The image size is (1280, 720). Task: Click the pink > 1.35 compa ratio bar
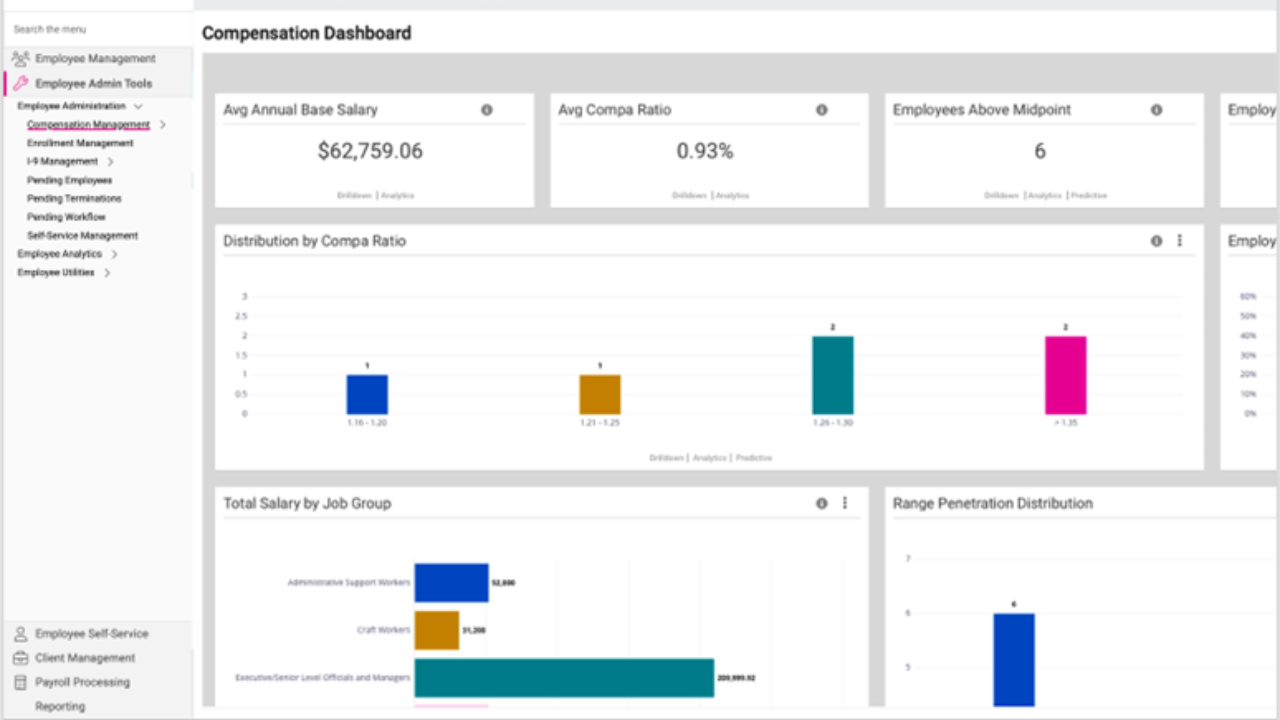pyautogui.click(x=1066, y=375)
